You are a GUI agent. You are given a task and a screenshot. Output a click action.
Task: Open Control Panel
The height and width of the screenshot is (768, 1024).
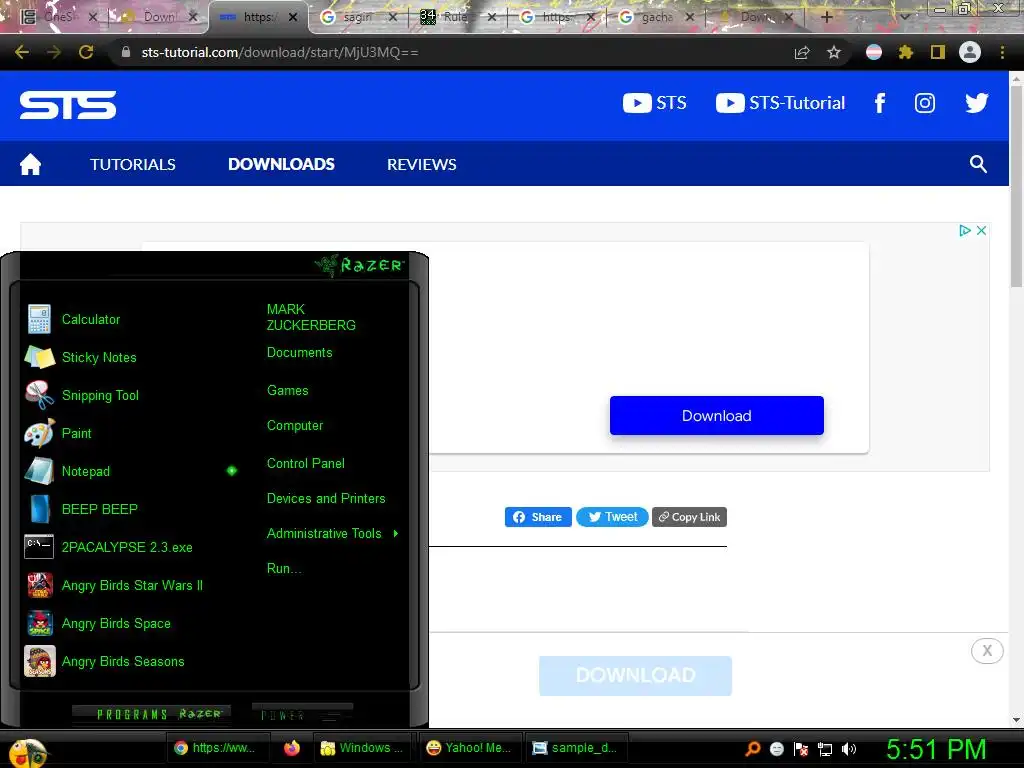point(306,464)
